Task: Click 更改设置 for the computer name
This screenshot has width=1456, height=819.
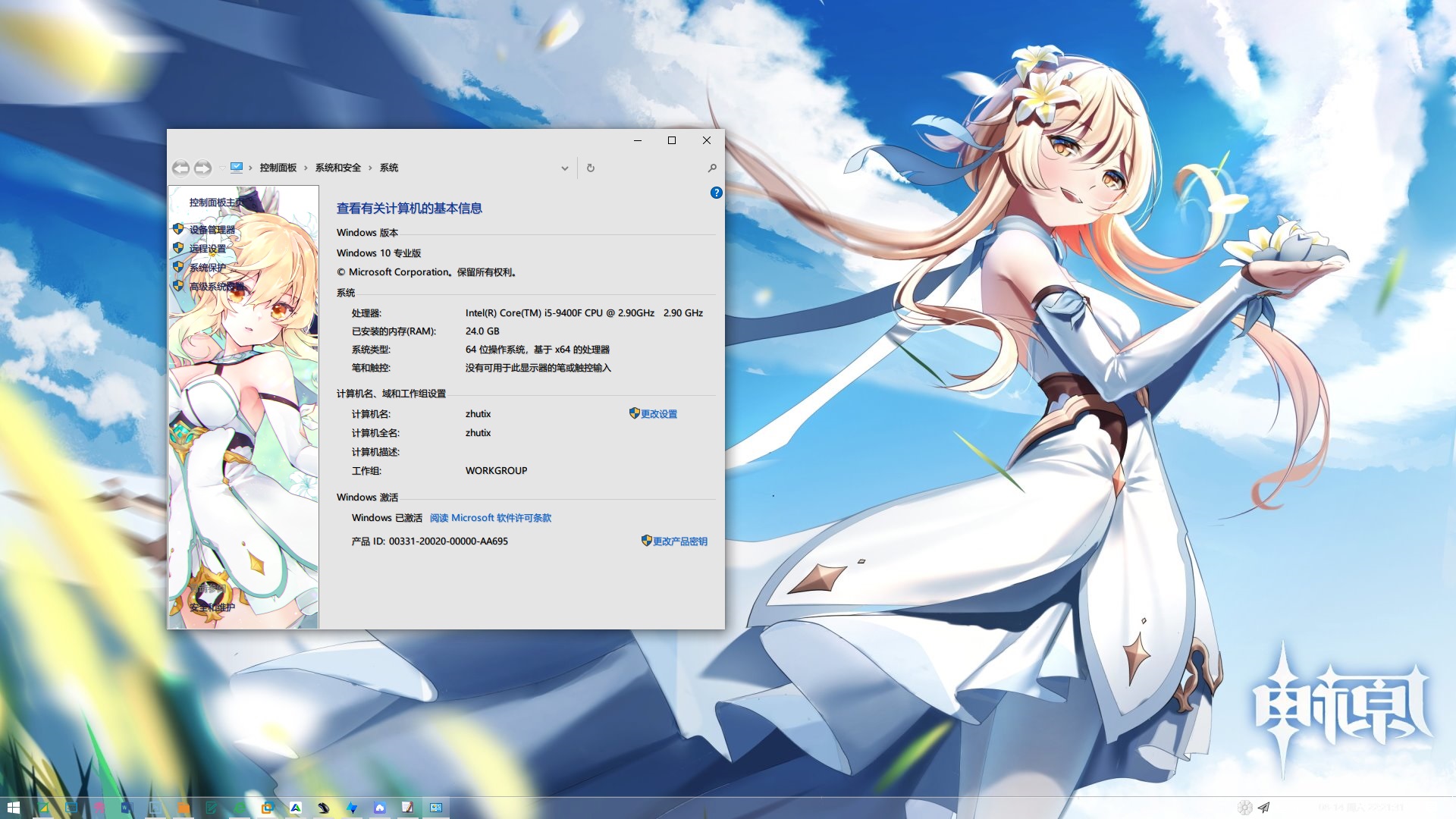Action: tap(659, 414)
